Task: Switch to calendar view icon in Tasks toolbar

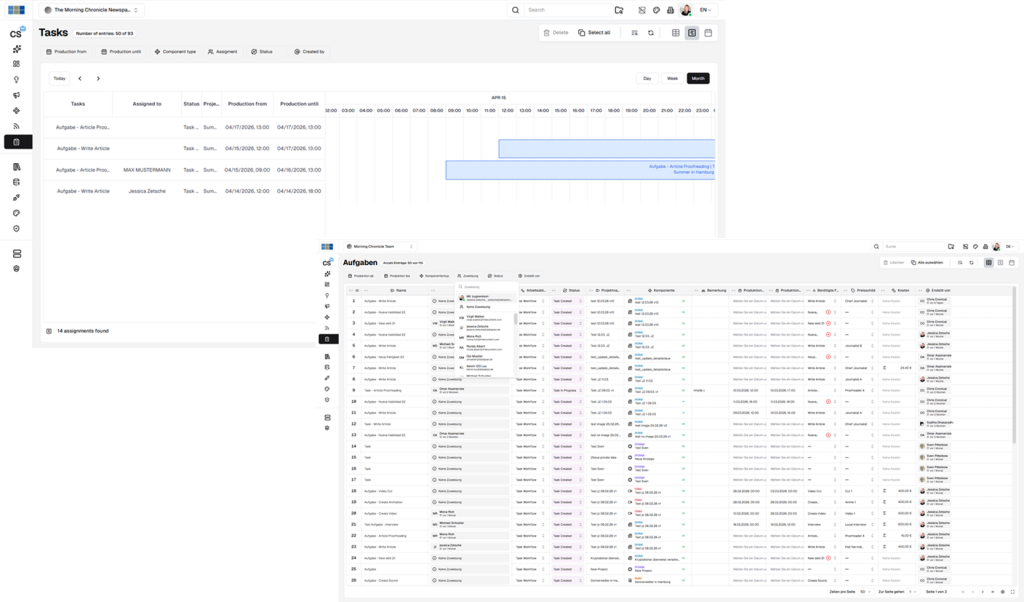Action: click(x=708, y=32)
